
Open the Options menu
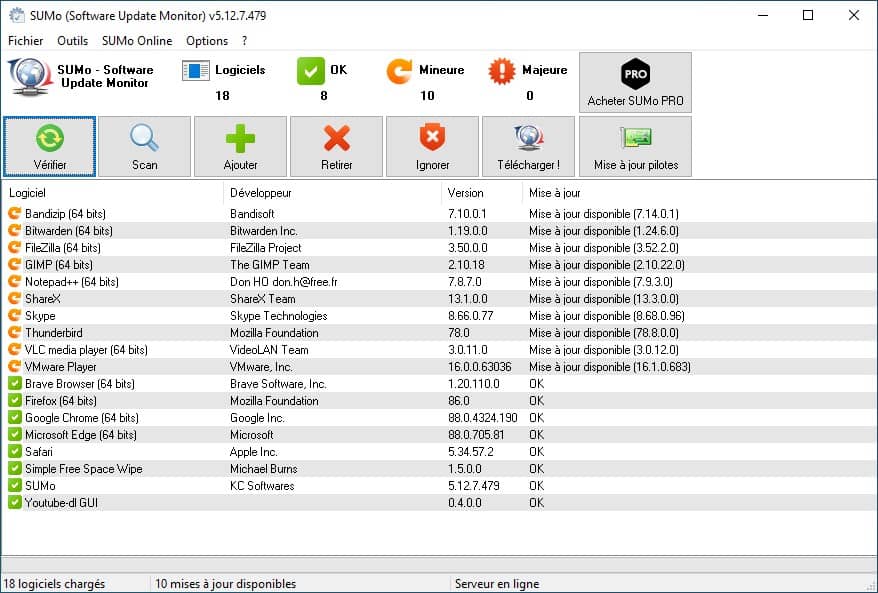click(x=207, y=41)
